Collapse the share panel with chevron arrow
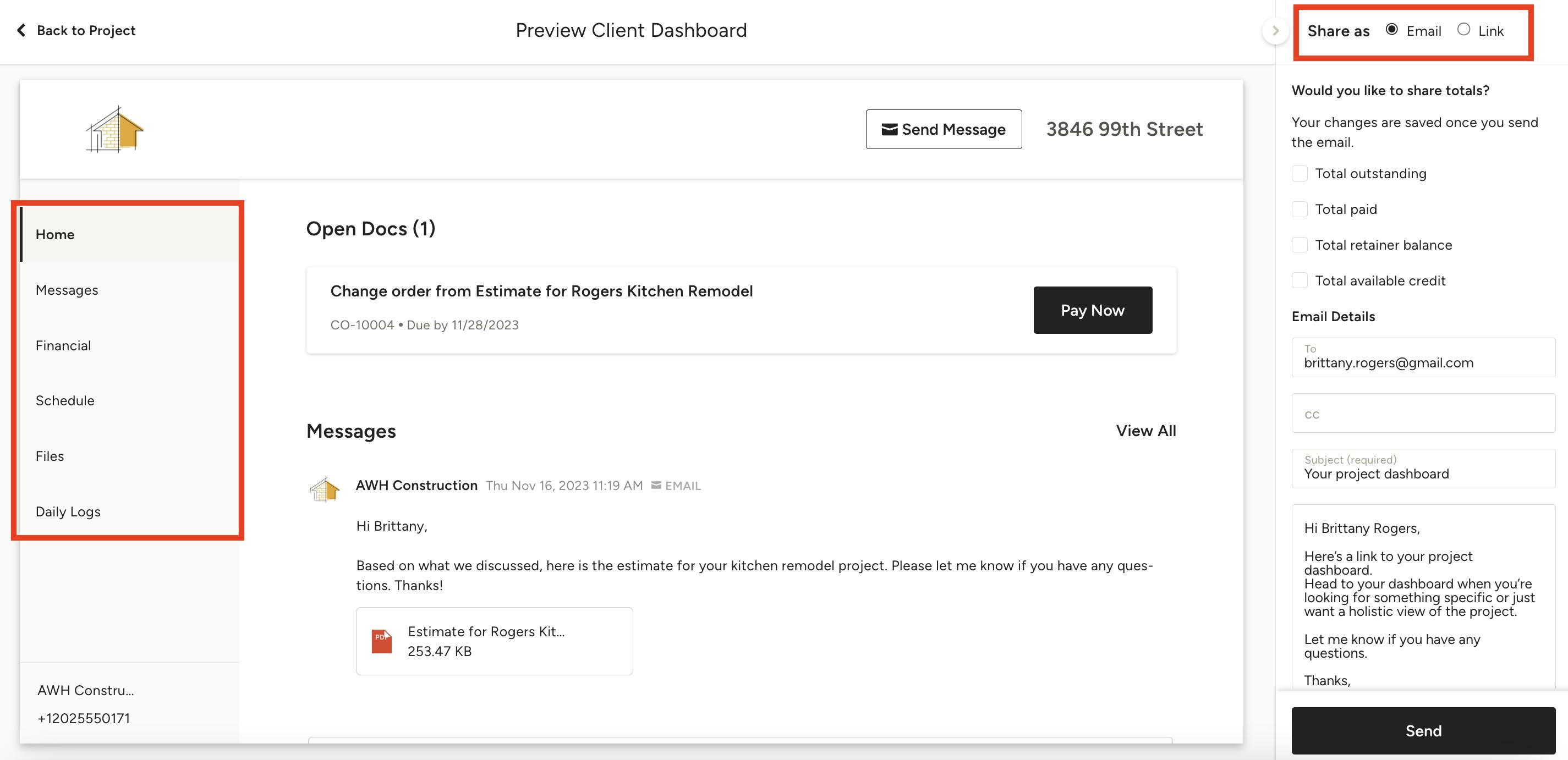This screenshot has width=1568, height=760. (1275, 30)
